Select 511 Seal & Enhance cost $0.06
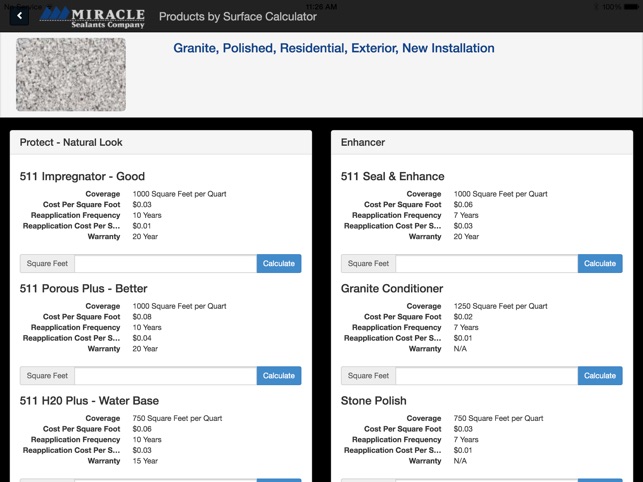The width and height of the screenshot is (643, 482). (x=463, y=204)
